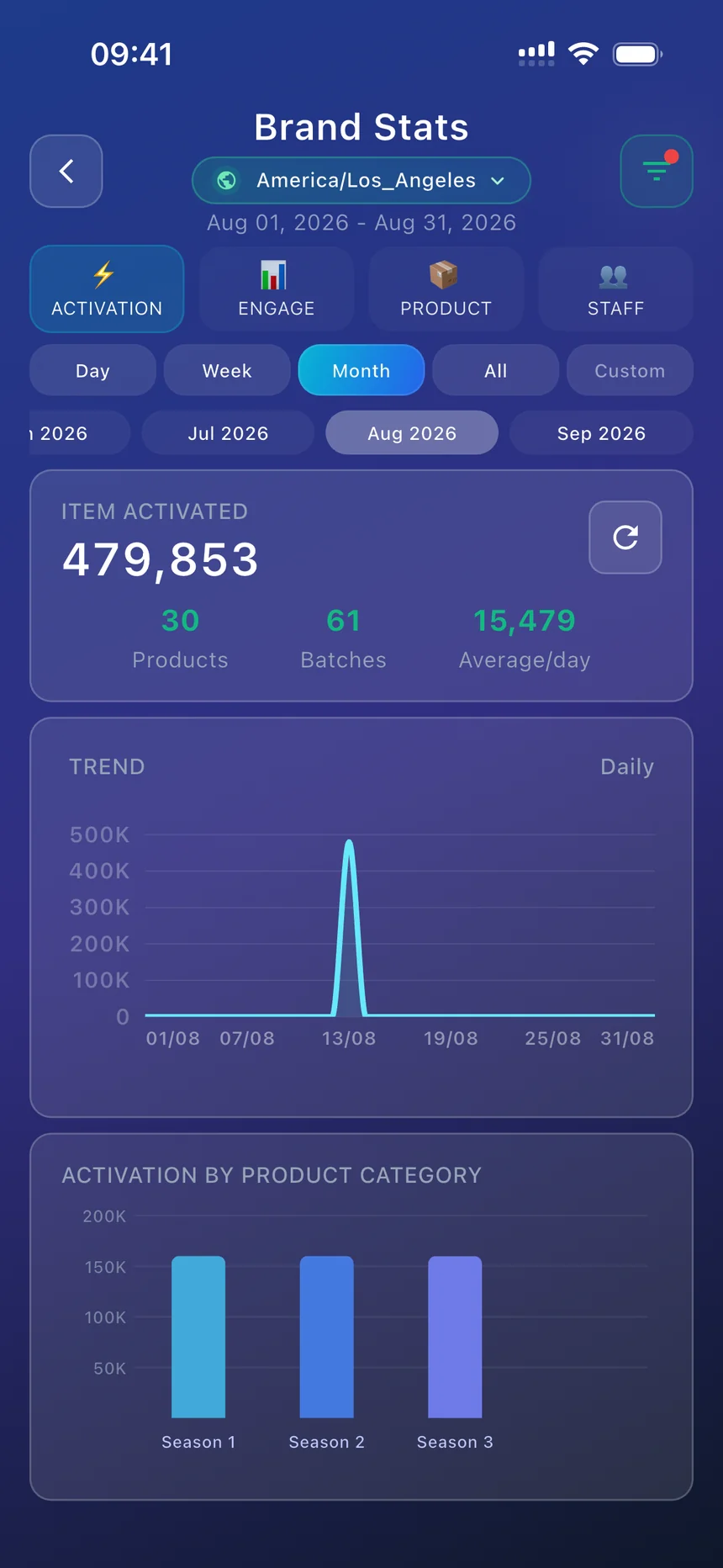Select the Month range option
The width and height of the screenshot is (723, 1568).
[361, 370]
